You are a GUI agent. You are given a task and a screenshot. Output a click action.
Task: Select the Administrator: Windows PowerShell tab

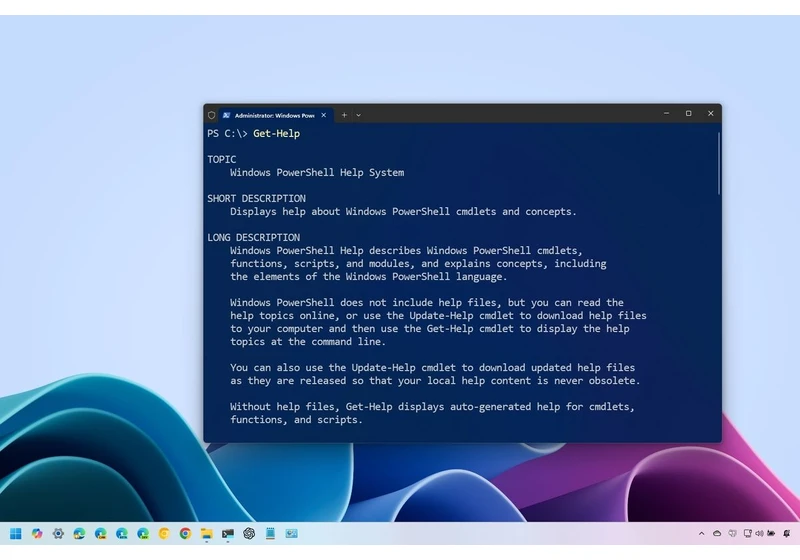click(277, 115)
